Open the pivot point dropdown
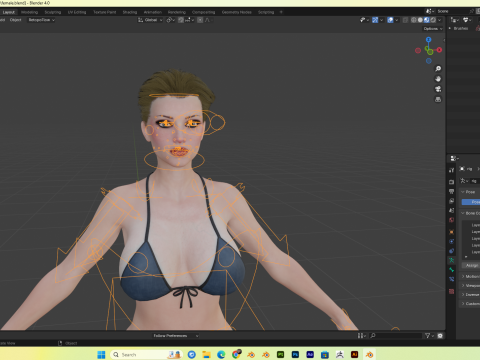The image size is (480, 360). pos(170,20)
